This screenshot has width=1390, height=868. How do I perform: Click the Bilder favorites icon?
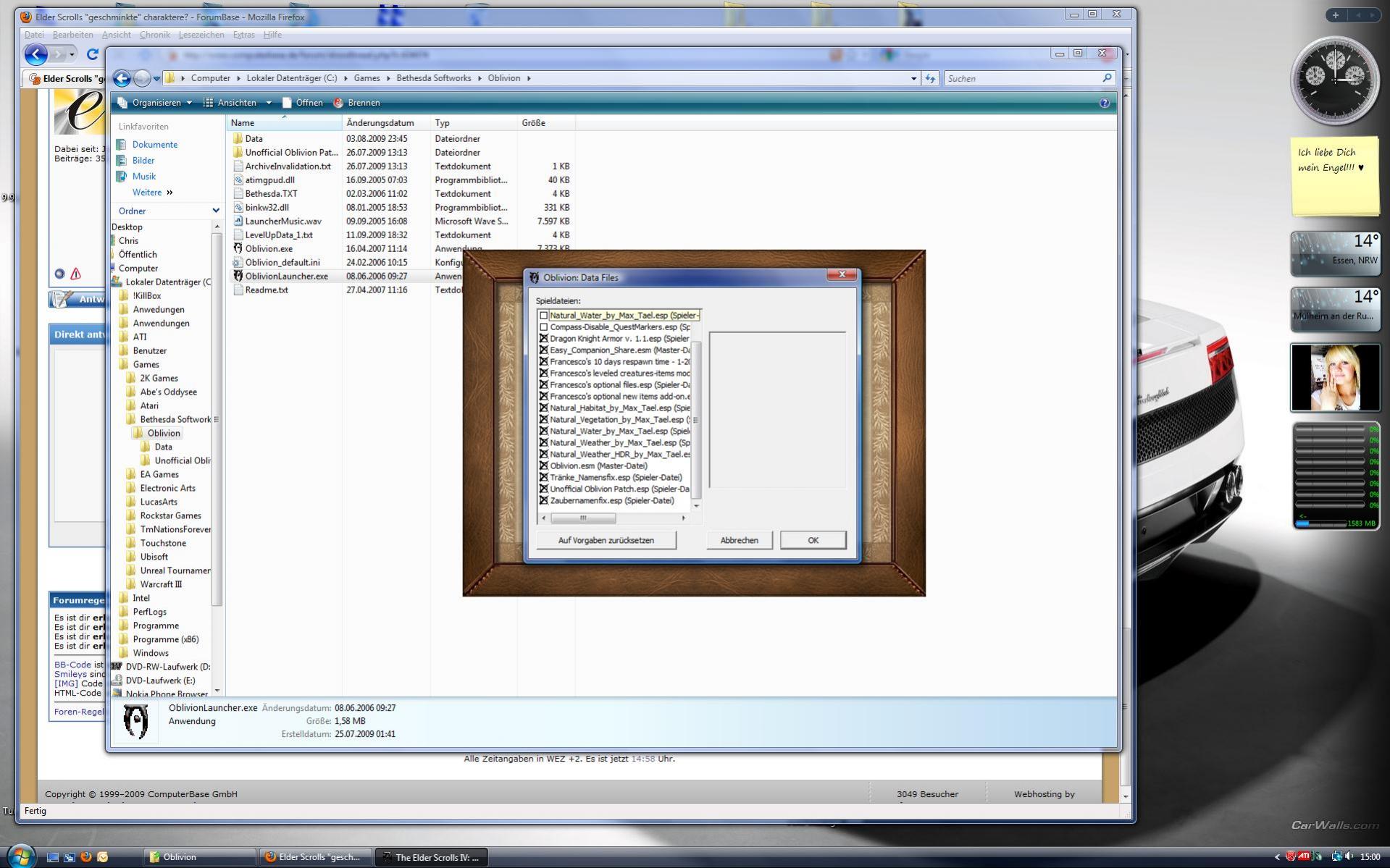[x=122, y=160]
